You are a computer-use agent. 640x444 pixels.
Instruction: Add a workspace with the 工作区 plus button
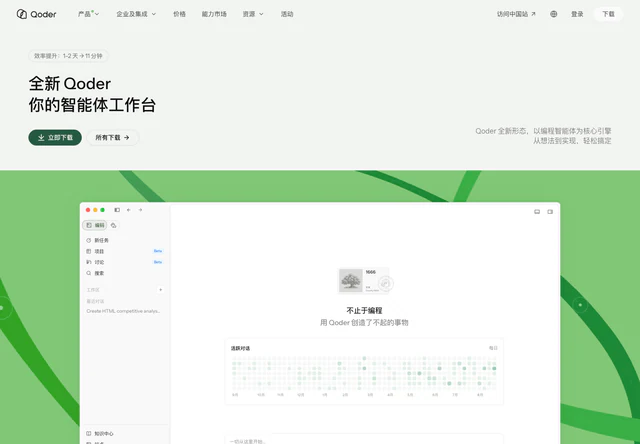click(160, 290)
